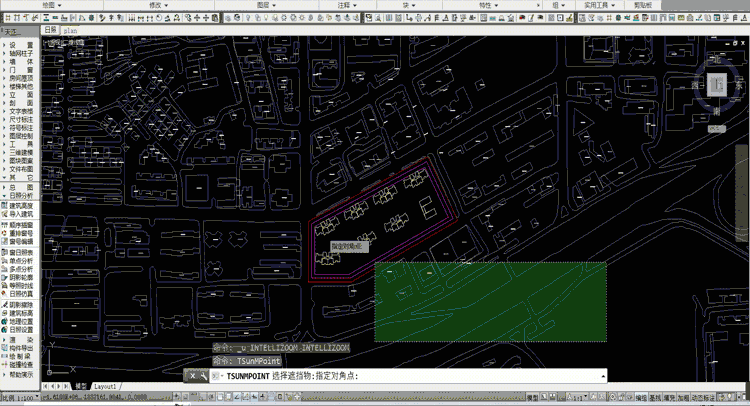The width and height of the screenshot is (750, 406).
Task: Click the command line input field
Action: coord(480,376)
